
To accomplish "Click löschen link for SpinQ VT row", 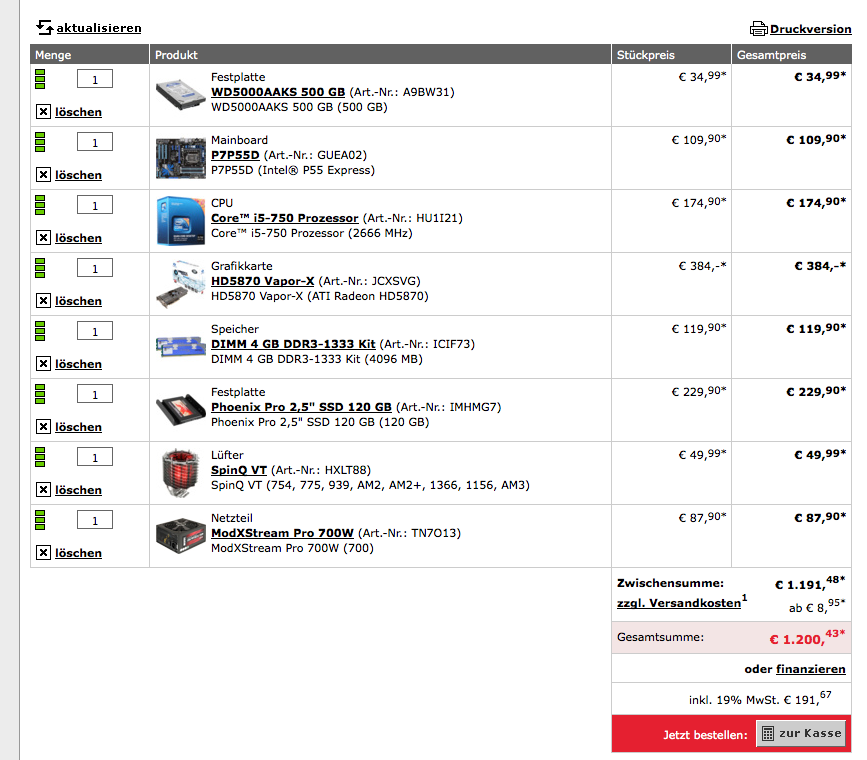I will 79,491.
